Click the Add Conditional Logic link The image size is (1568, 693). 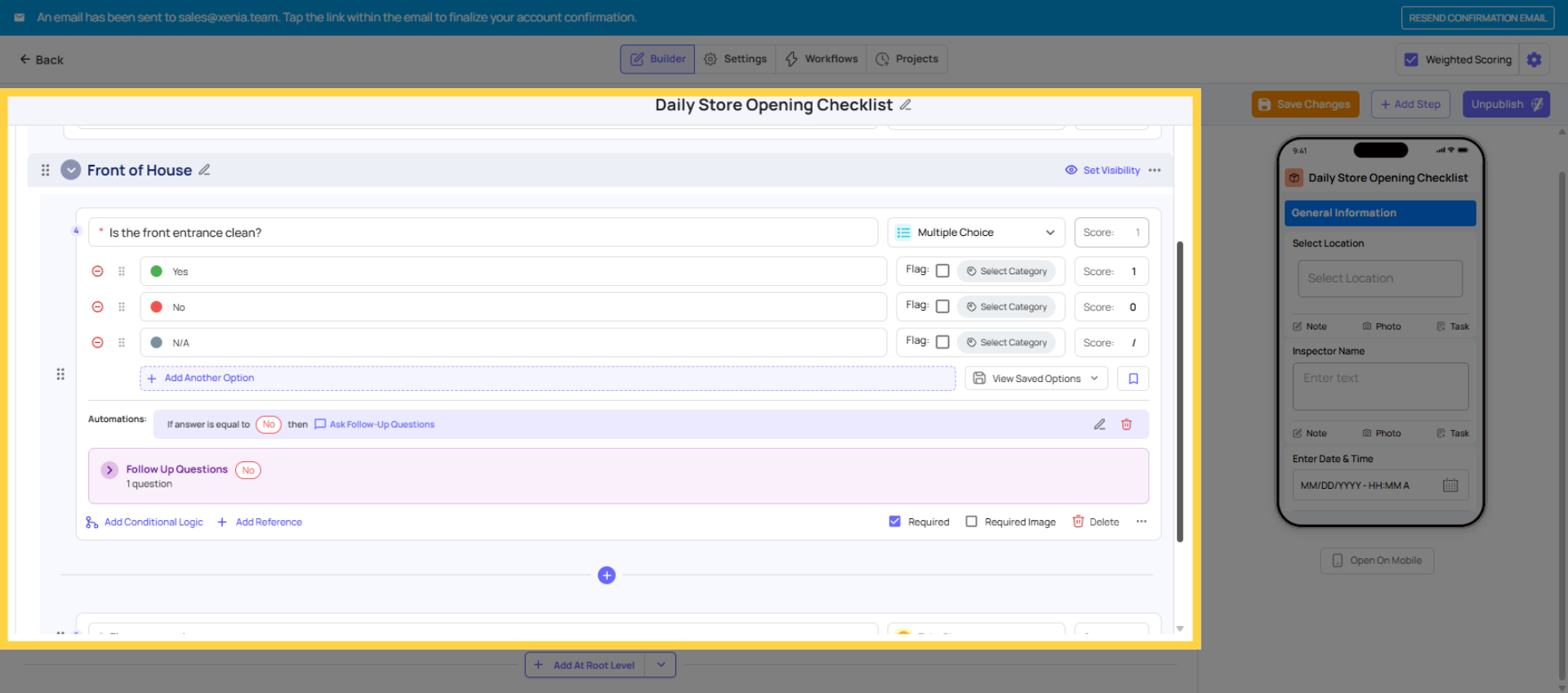pyautogui.click(x=153, y=522)
